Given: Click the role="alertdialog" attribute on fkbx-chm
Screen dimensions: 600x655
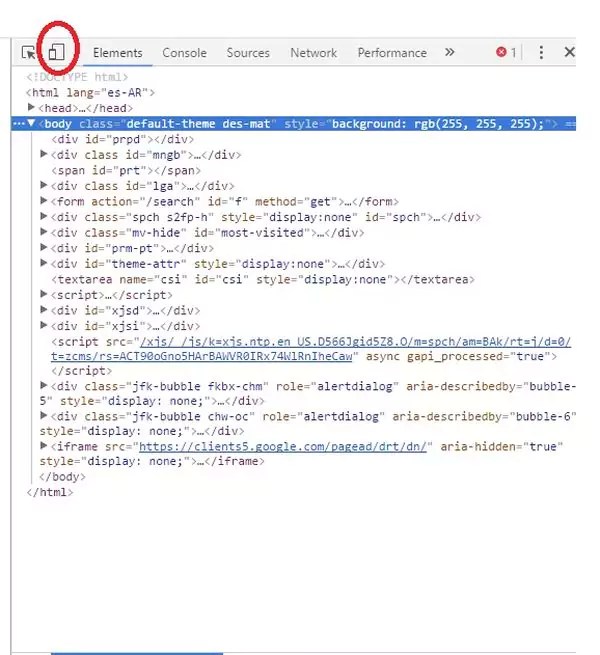Looking at the screenshot, I should point(337,386).
